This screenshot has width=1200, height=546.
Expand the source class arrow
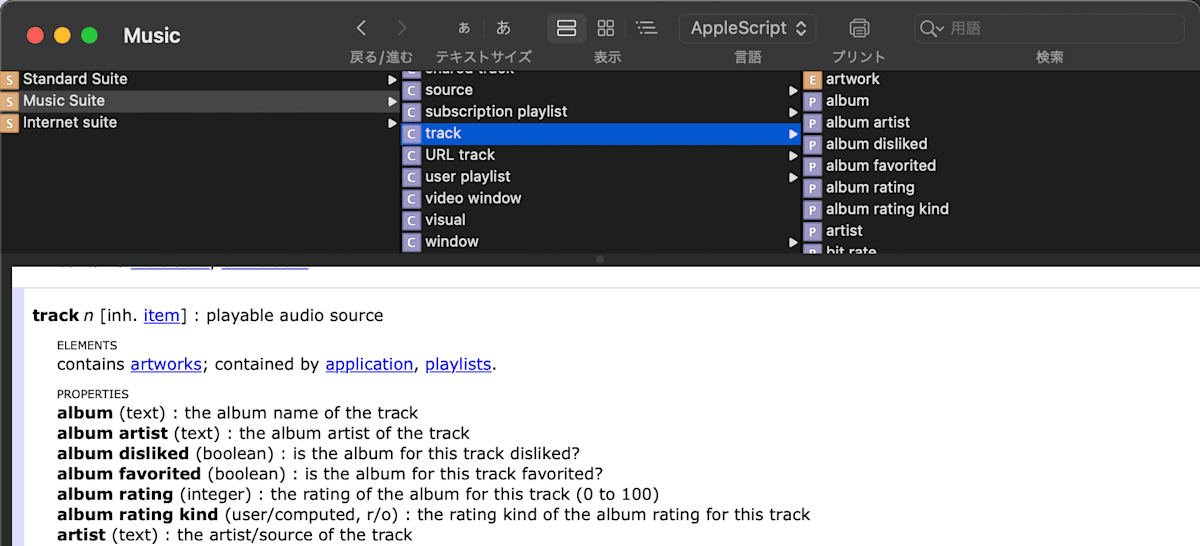[793, 90]
